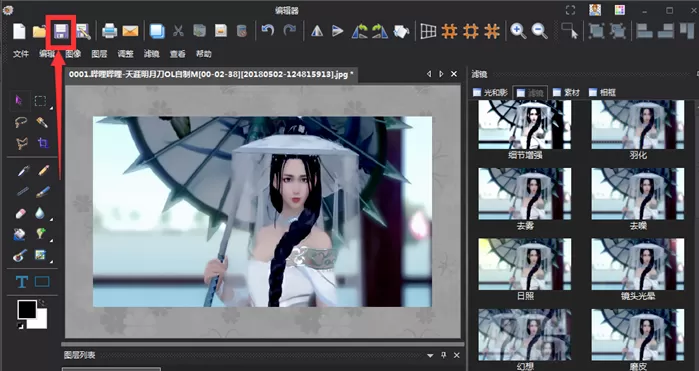The width and height of the screenshot is (699, 371).
Task: Click the scissors Cut icon
Action: click(x=178, y=31)
